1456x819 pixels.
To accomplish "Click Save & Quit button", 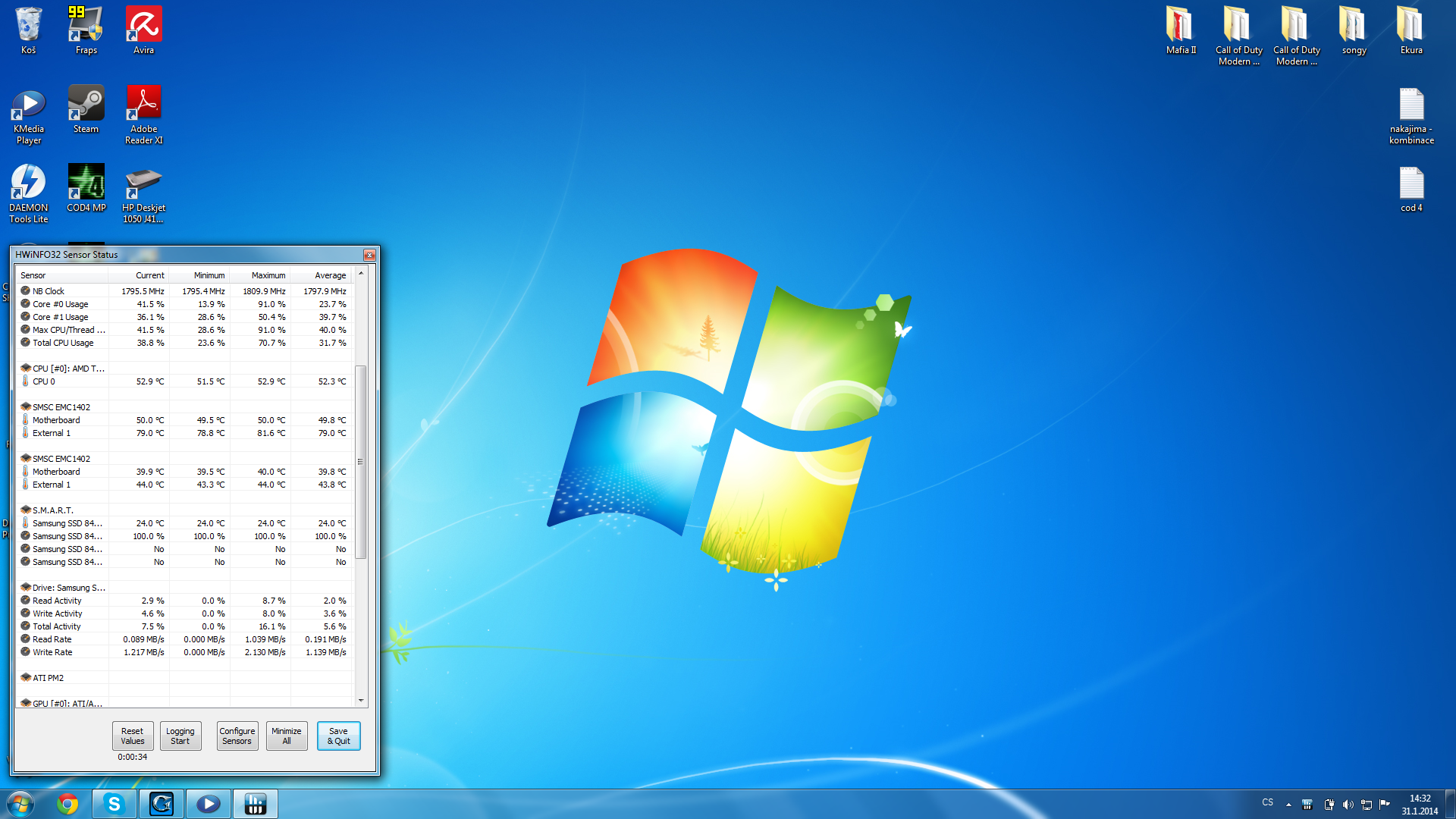I will click(338, 736).
